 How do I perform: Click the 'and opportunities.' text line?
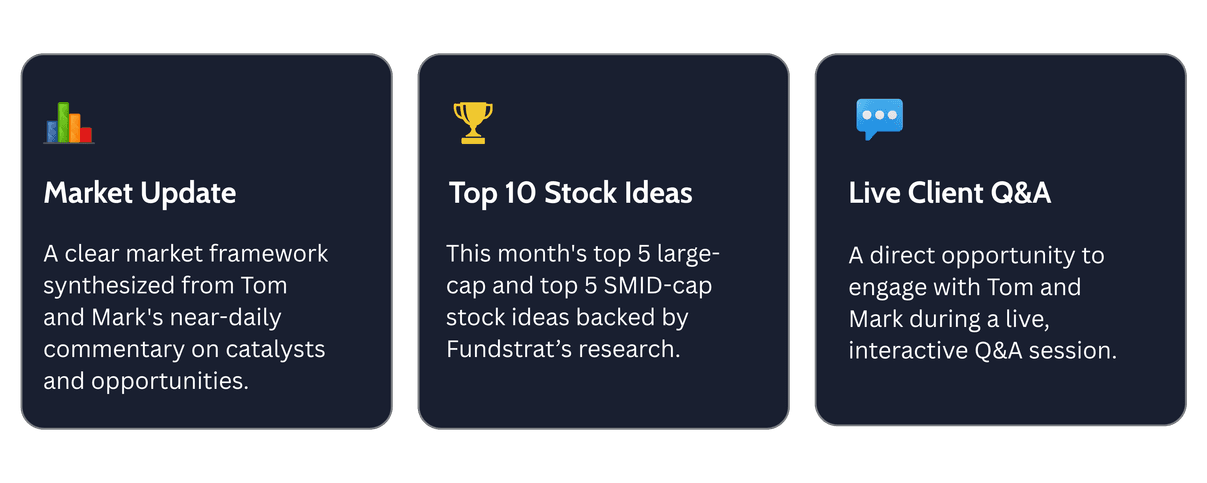[x=146, y=382]
